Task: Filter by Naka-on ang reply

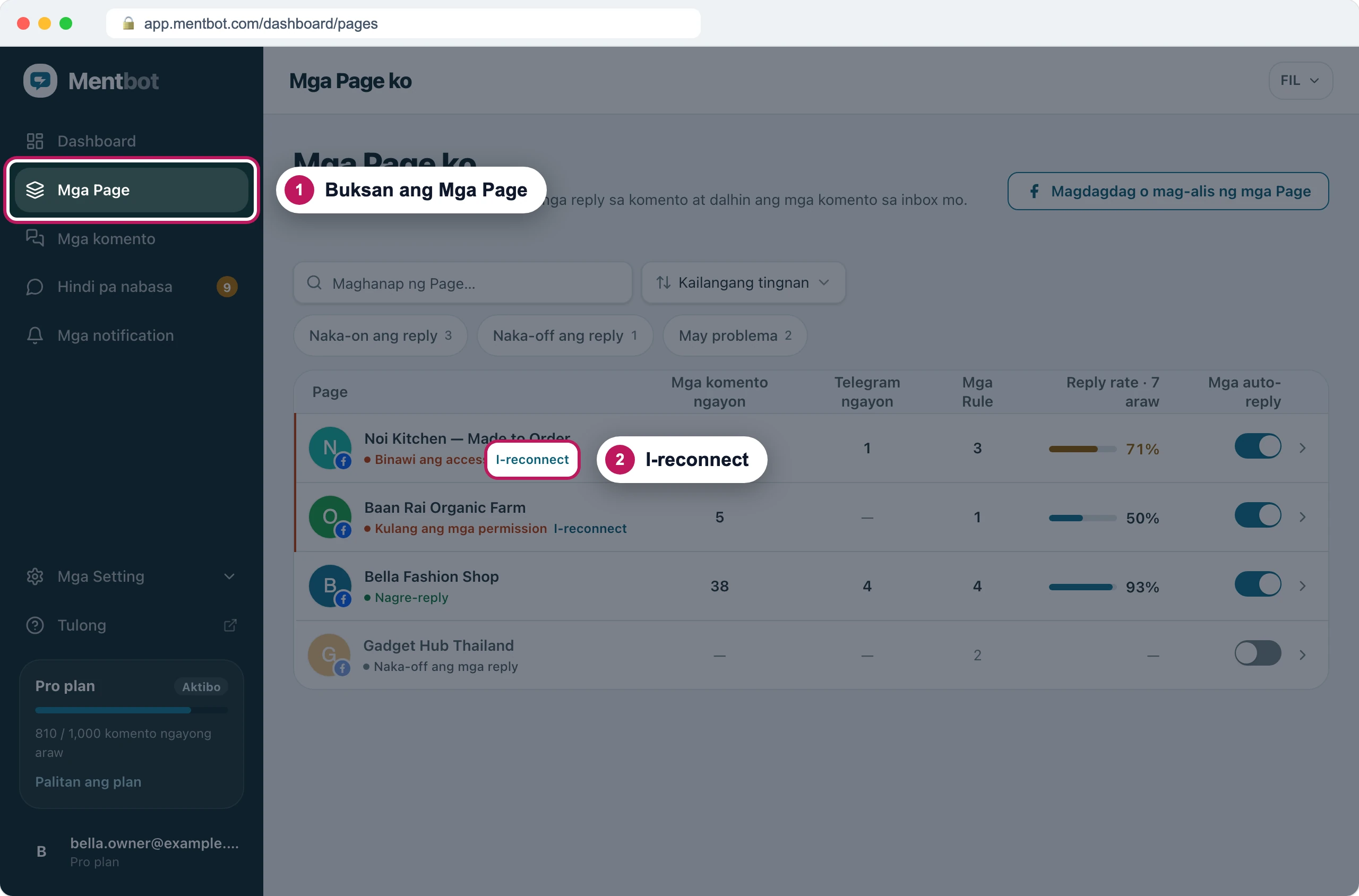Action: (x=380, y=335)
